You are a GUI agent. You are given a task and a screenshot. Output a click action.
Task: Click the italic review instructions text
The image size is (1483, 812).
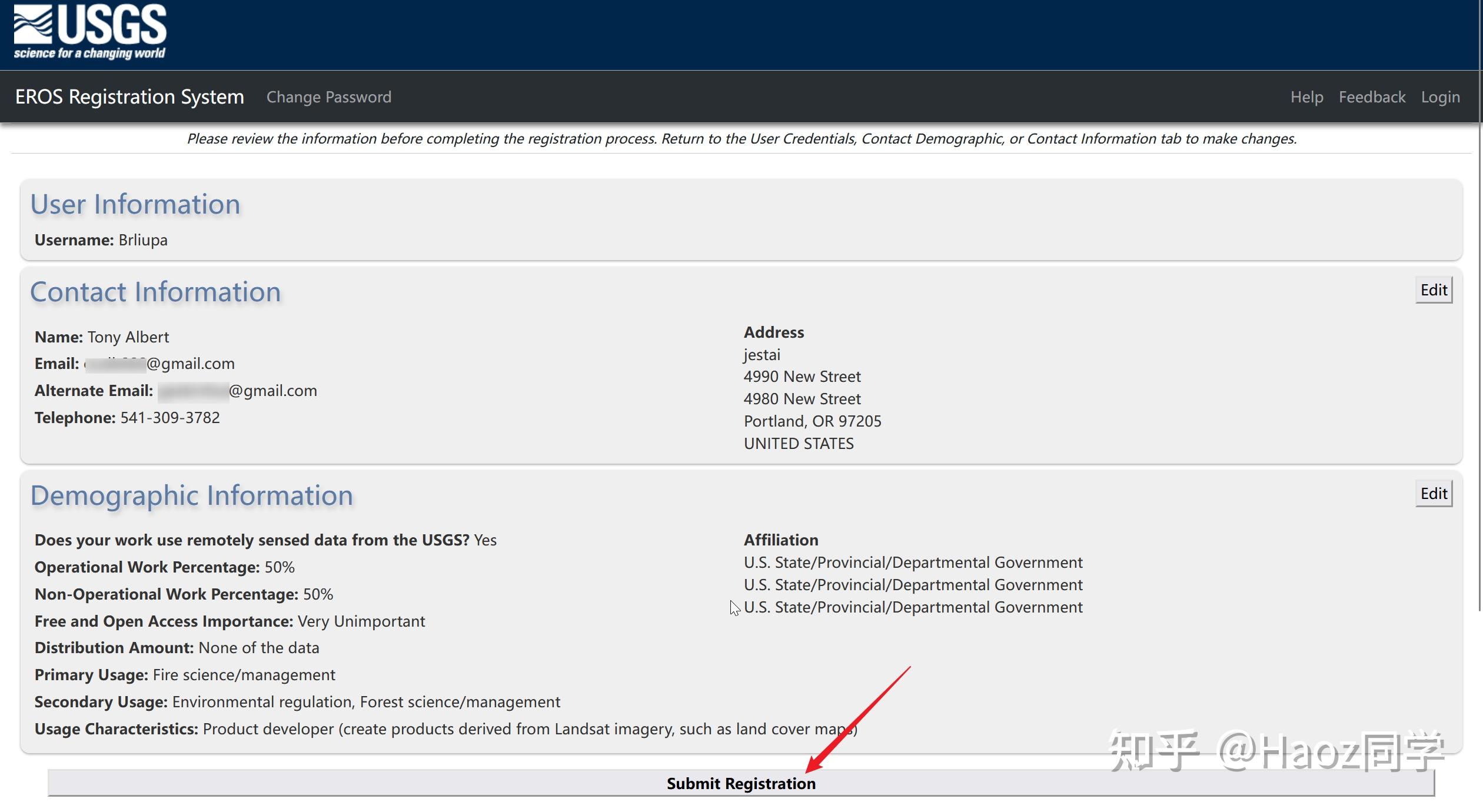741,139
